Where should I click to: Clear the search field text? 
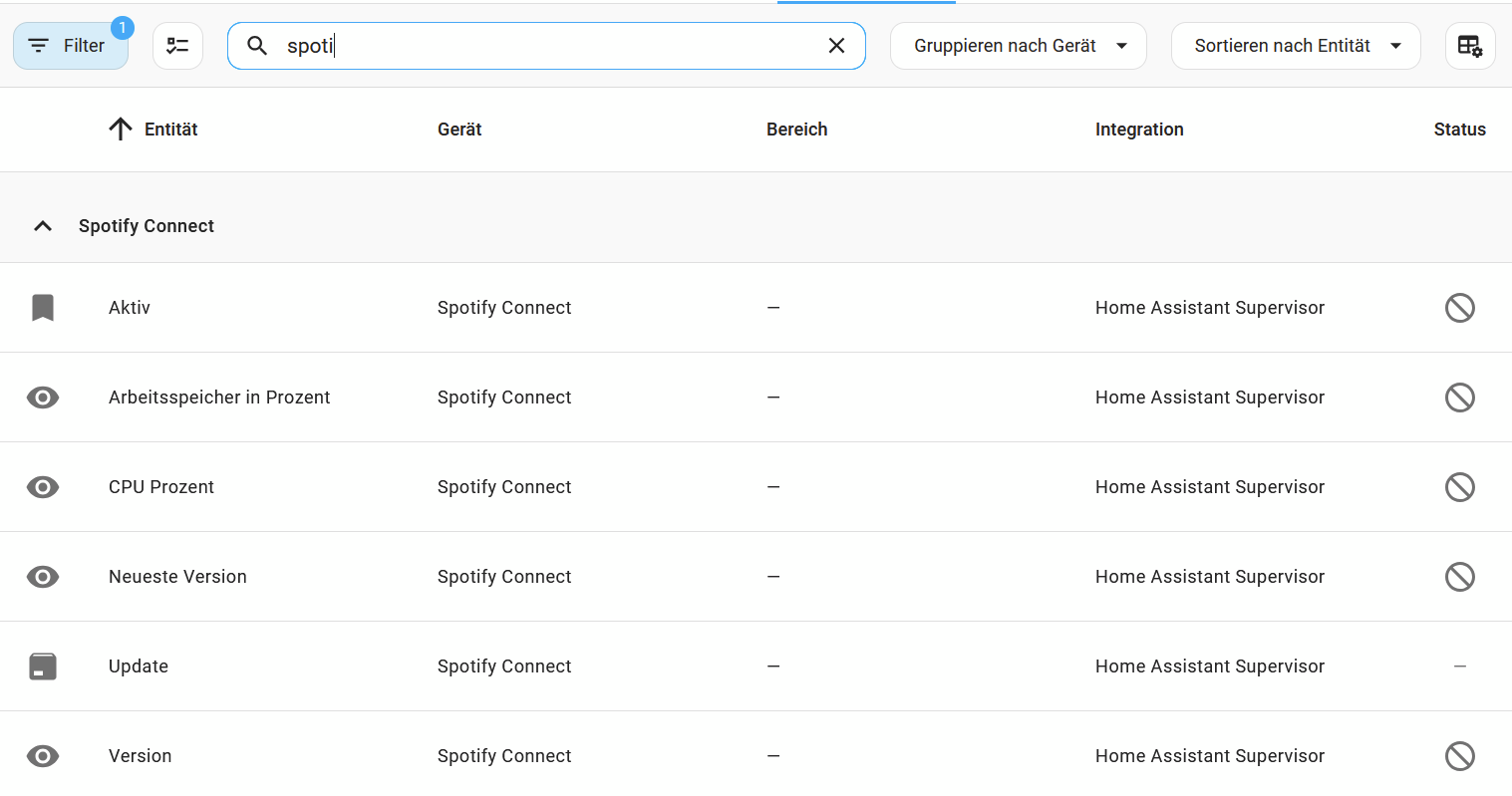coord(836,46)
